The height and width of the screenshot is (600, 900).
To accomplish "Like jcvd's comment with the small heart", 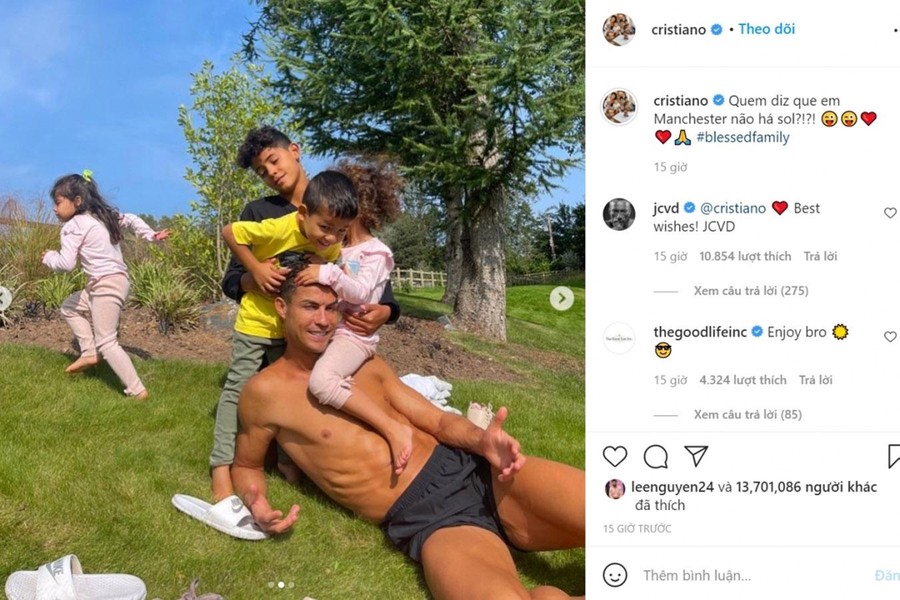I will (890, 213).
